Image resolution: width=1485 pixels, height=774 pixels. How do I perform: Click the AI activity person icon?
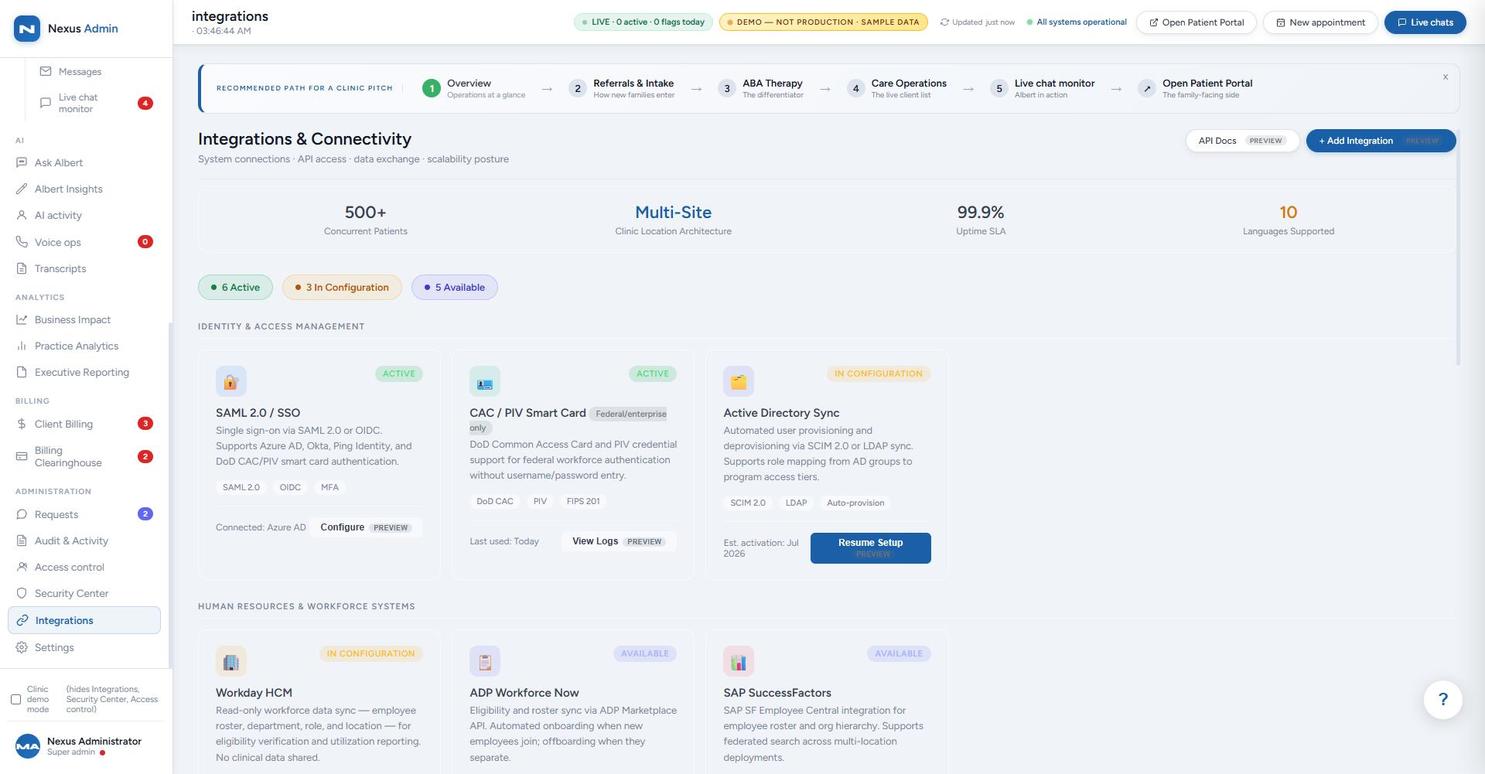[22, 215]
